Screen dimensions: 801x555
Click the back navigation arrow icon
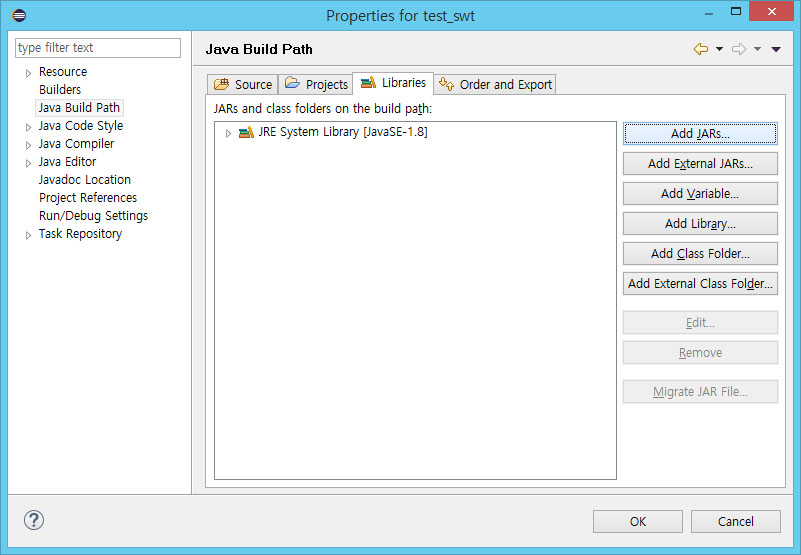pyautogui.click(x=701, y=49)
